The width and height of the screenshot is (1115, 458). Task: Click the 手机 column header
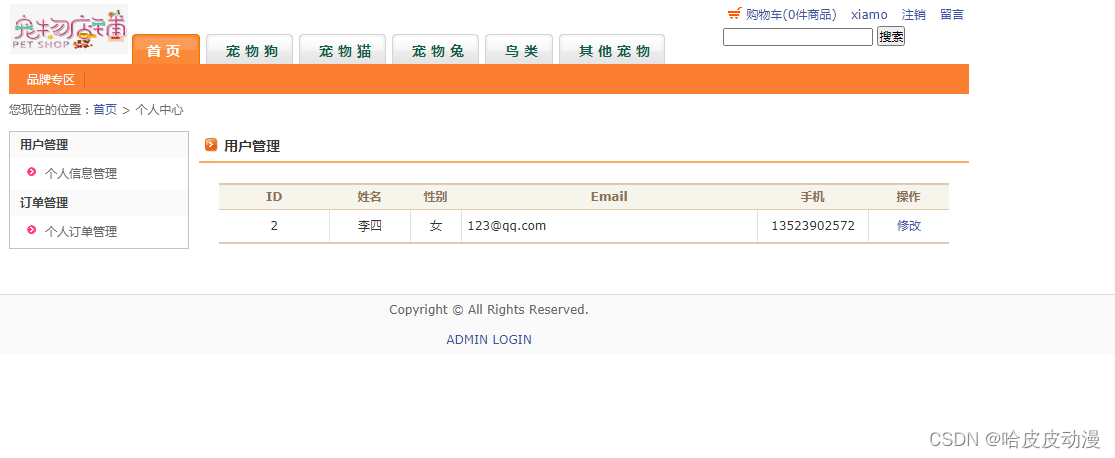(x=813, y=197)
